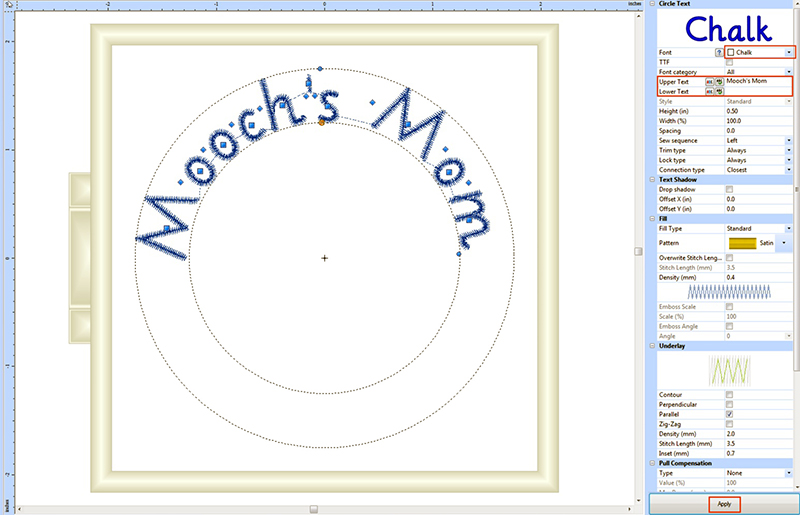Uncheck the Parallel underlay checkbox
The image size is (800, 515).
730,414
